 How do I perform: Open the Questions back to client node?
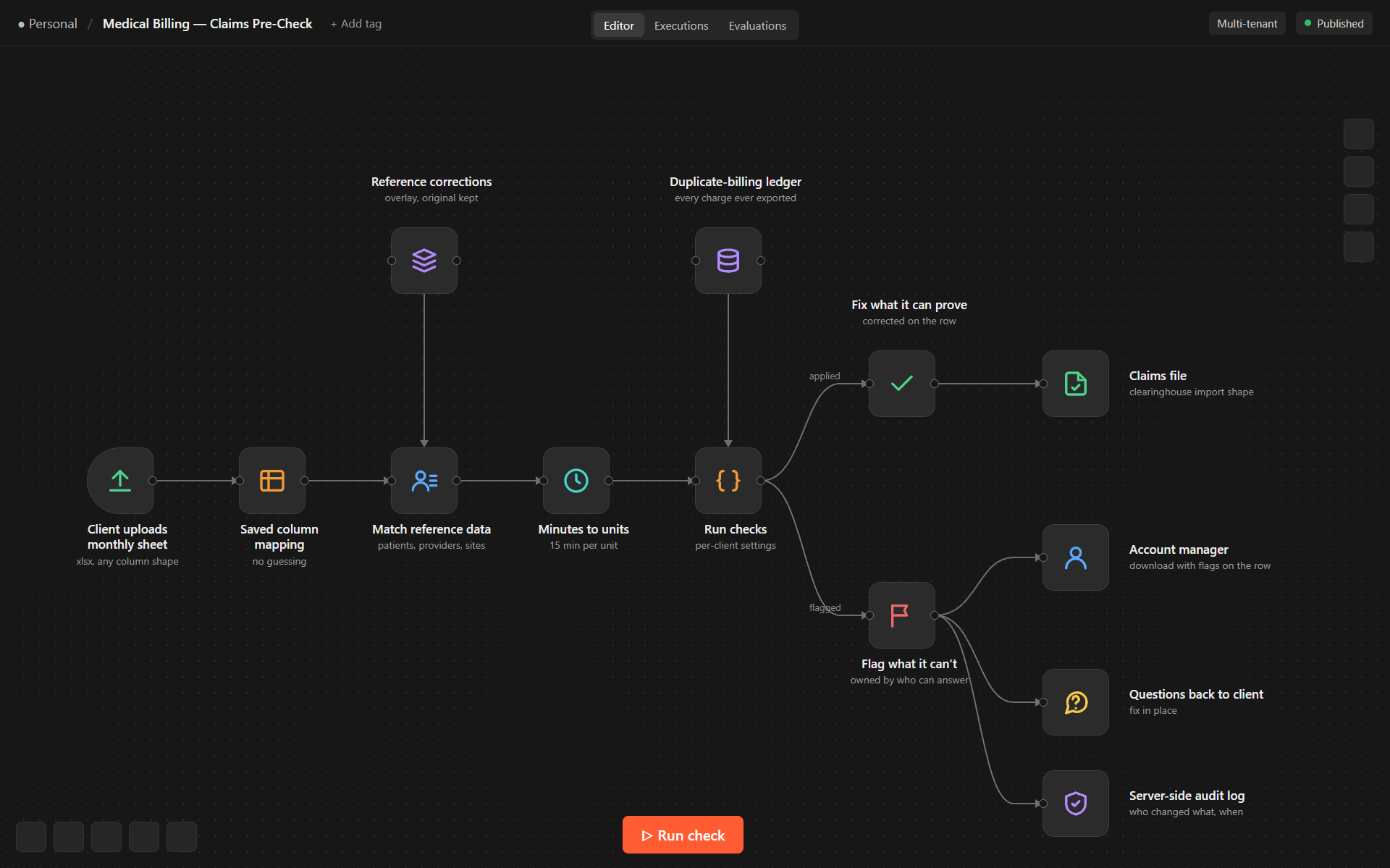click(x=1076, y=702)
